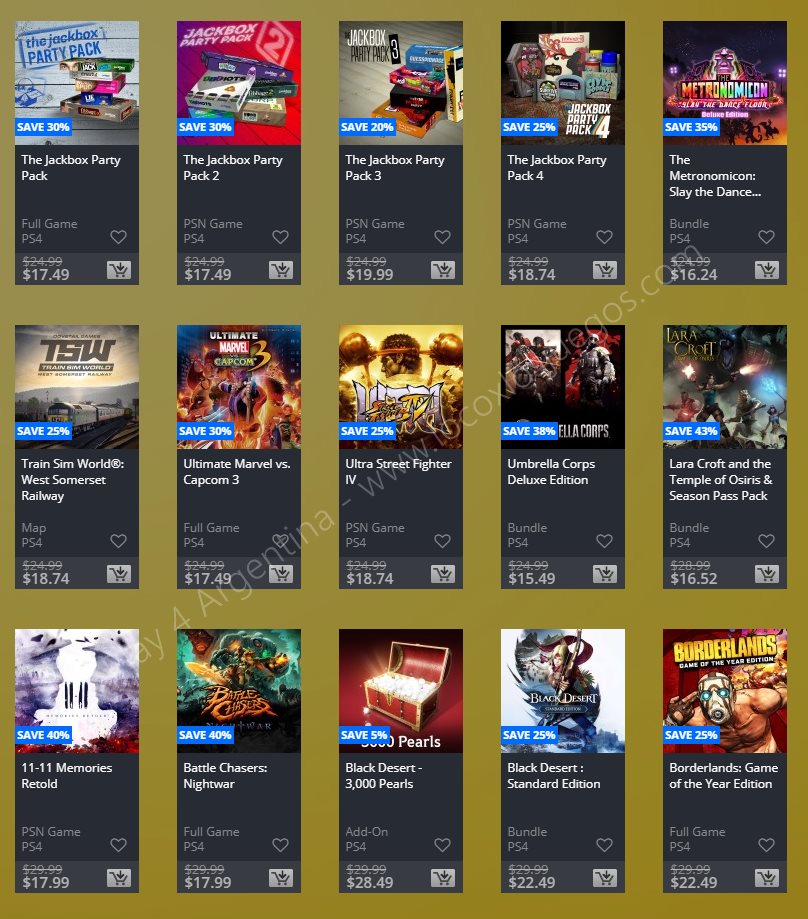The width and height of the screenshot is (808, 919).
Task: Open Borderlands Game of the Year cover art
Action: click(x=725, y=691)
